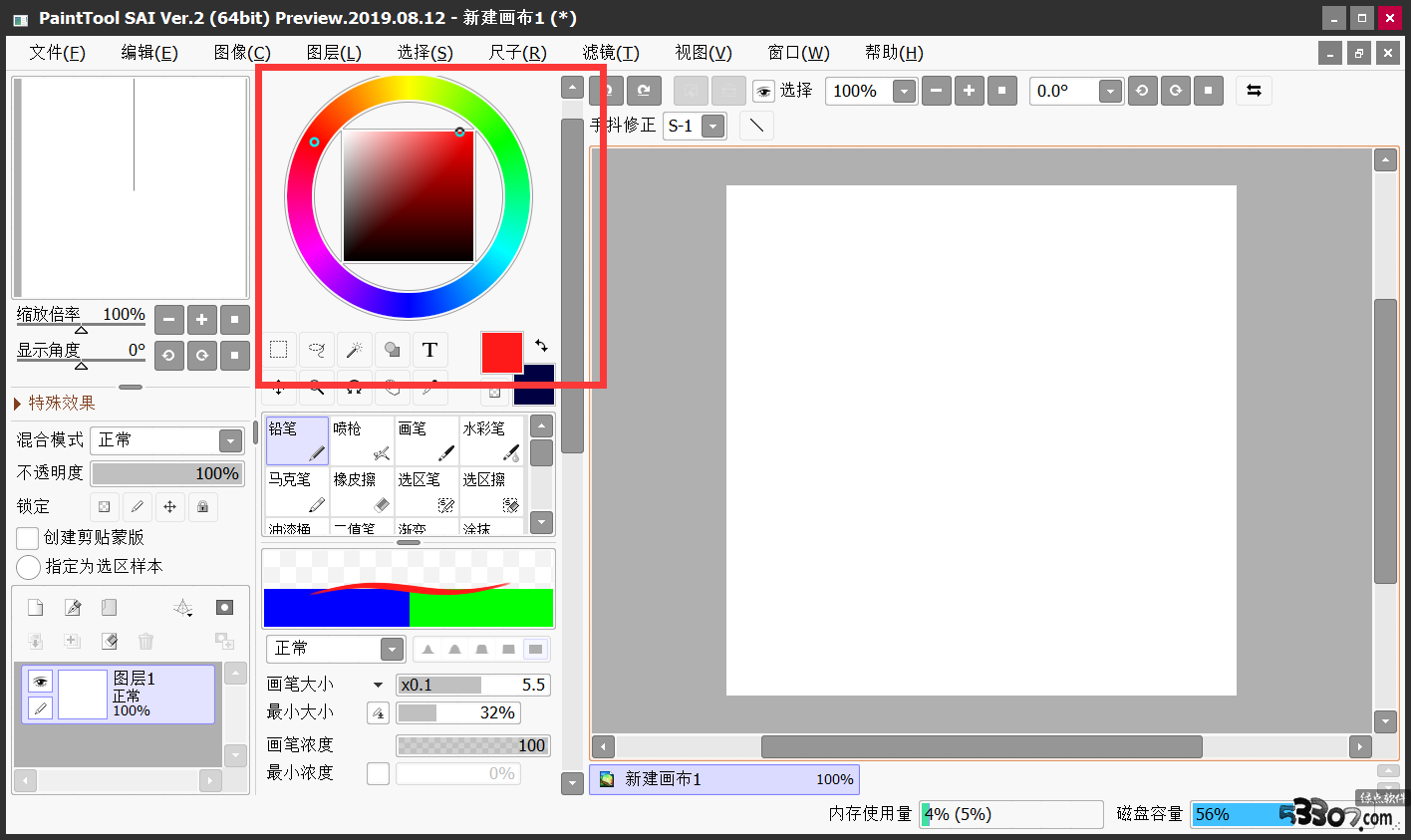This screenshot has height=840, width=1411.
Task: Zoom out from navigator minus button
Action: (x=168, y=320)
